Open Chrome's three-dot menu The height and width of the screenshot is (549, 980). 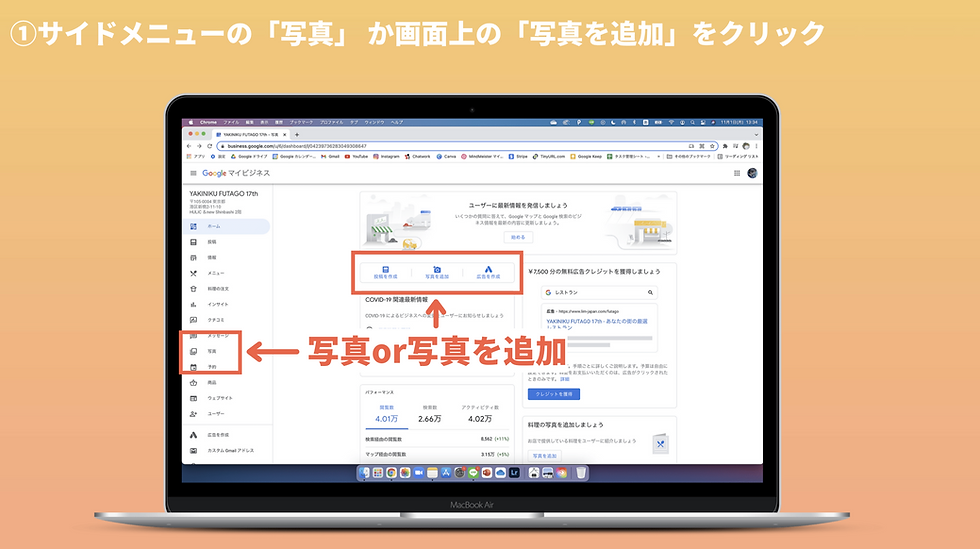pyautogui.click(x=756, y=146)
